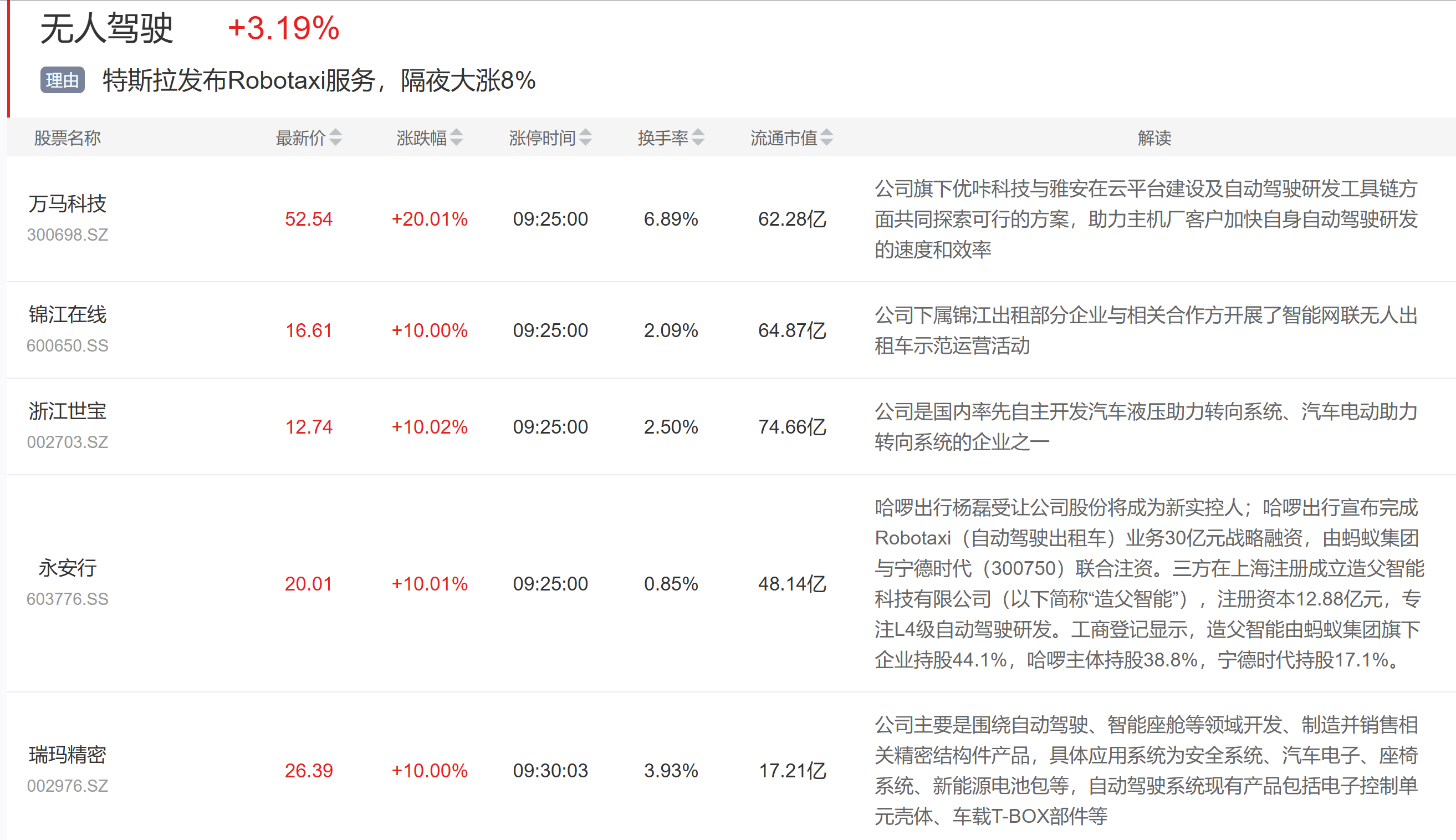The width and height of the screenshot is (1456, 840).
Task: Click the 股票名称 column header
Action: (68, 138)
